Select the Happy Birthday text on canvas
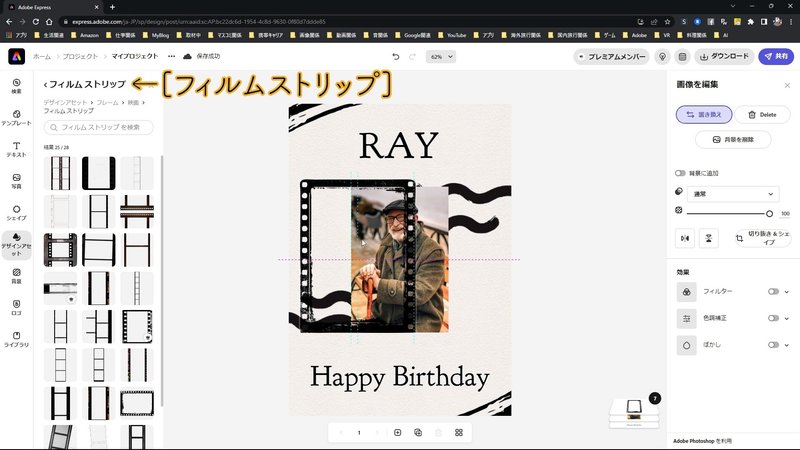The width and height of the screenshot is (800, 450). click(399, 378)
